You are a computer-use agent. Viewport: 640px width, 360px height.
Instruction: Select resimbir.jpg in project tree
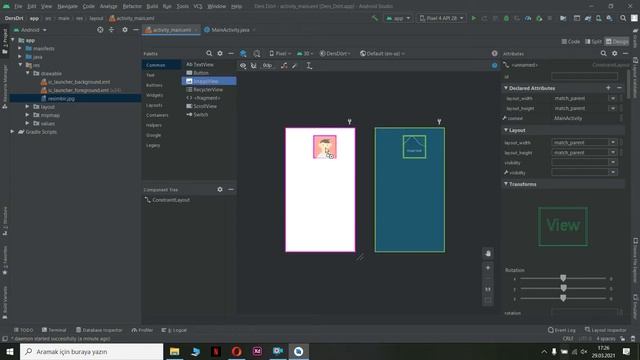[61, 98]
